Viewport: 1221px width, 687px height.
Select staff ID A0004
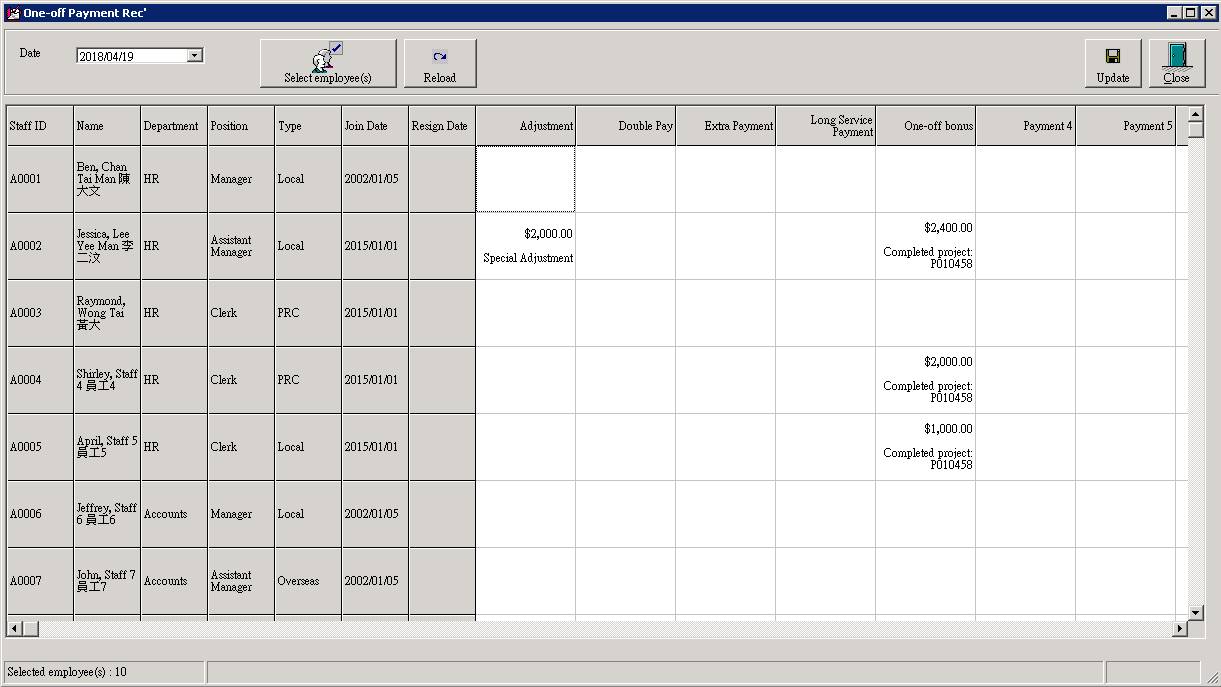[40, 380]
